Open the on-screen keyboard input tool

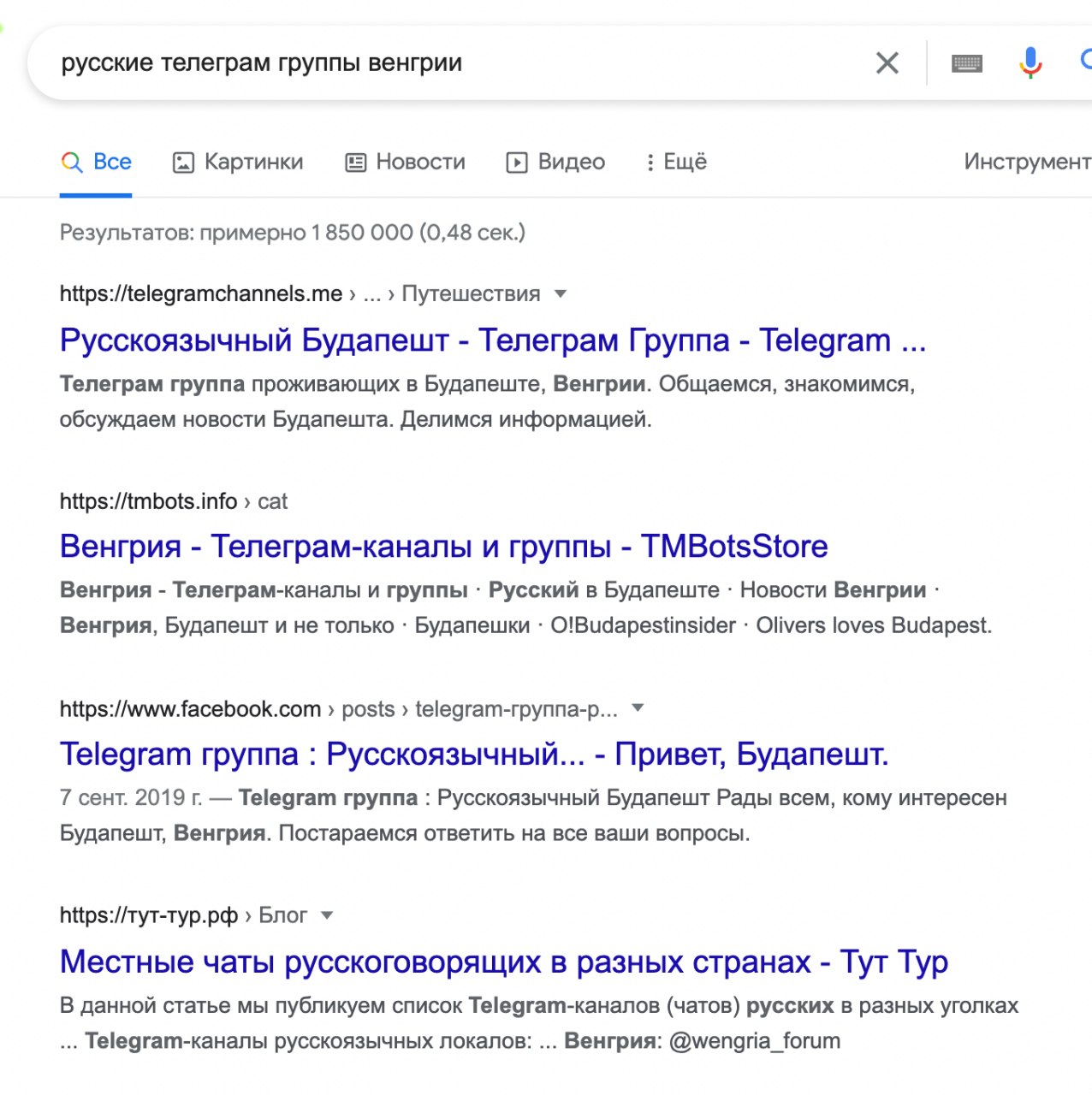tap(967, 63)
